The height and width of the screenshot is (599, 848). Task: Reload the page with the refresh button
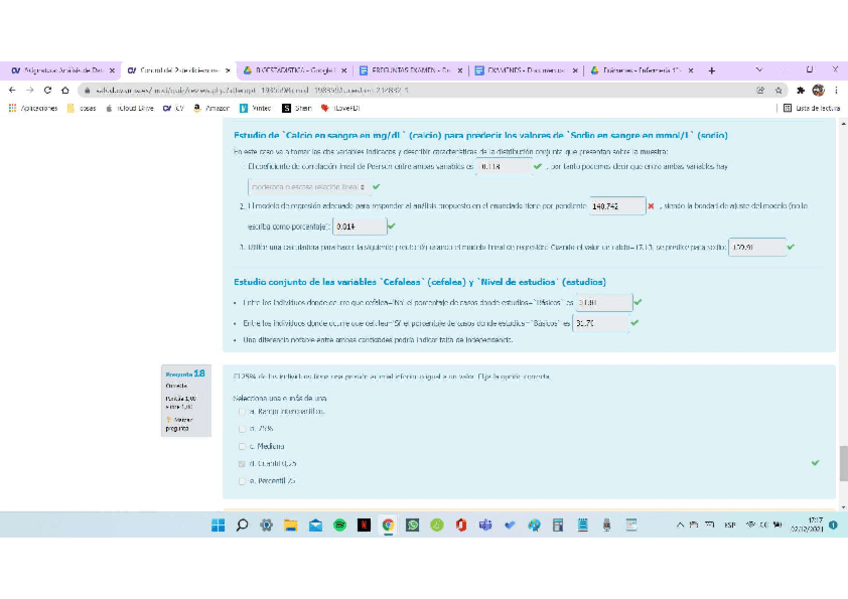point(47,90)
